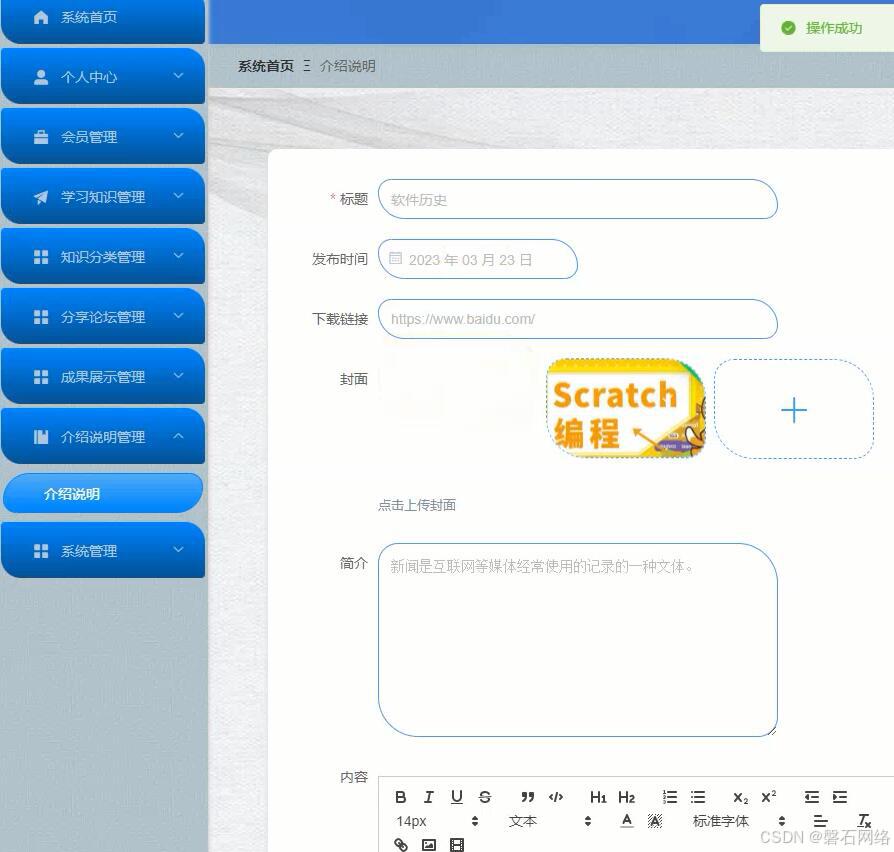Increase indent in editor
This screenshot has height=852, width=894.
(839, 797)
